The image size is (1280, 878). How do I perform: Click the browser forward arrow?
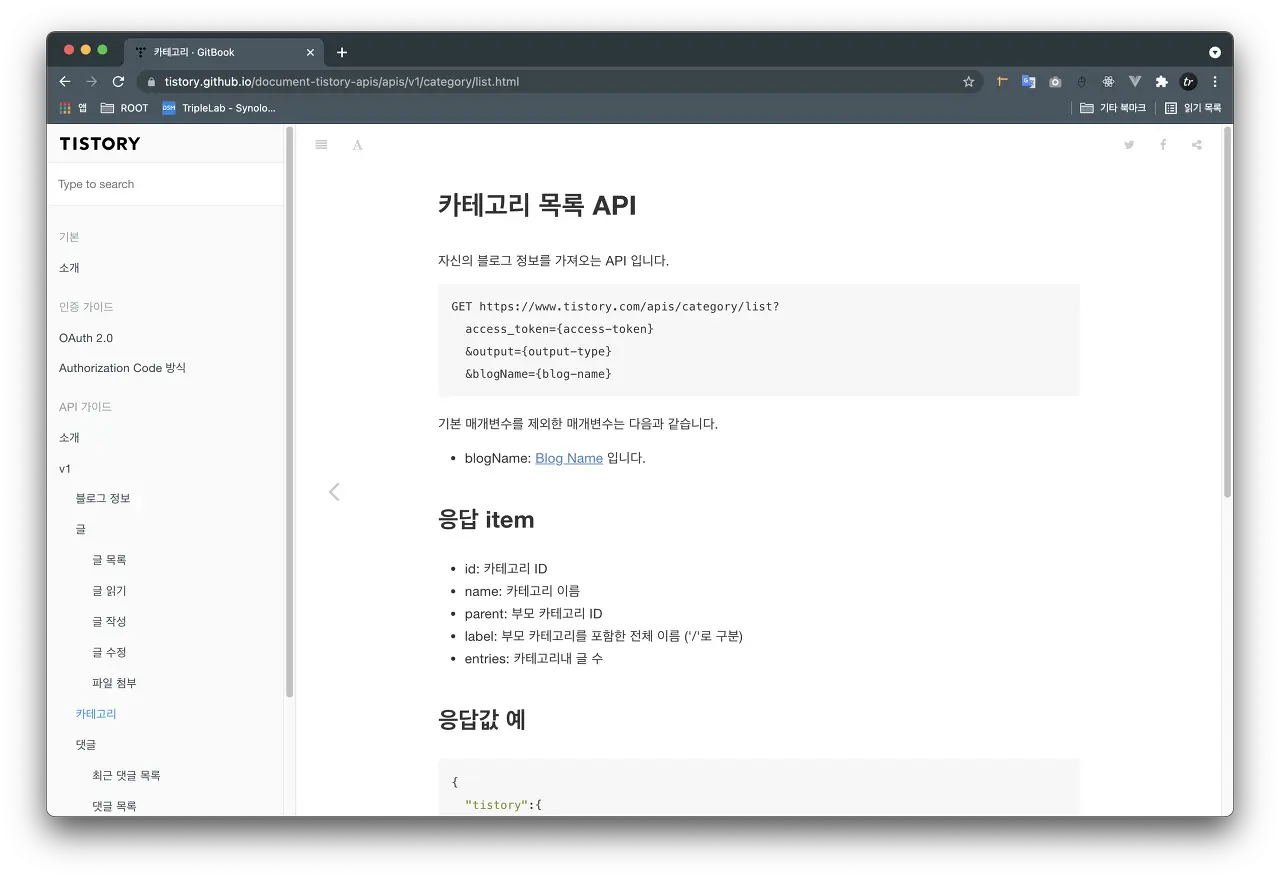pyautogui.click(x=91, y=82)
